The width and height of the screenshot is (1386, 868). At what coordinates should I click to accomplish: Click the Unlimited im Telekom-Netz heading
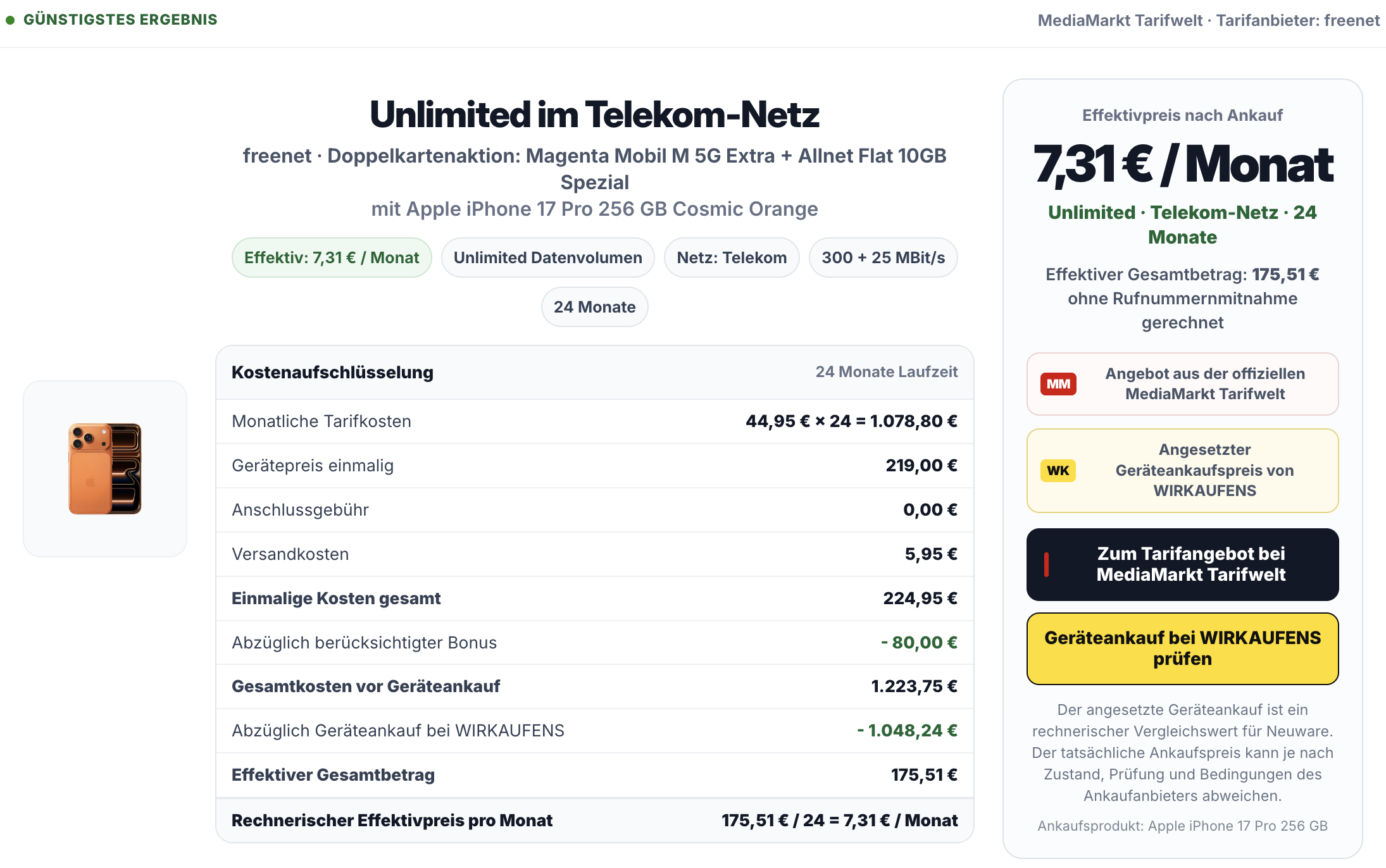pos(595,115)
